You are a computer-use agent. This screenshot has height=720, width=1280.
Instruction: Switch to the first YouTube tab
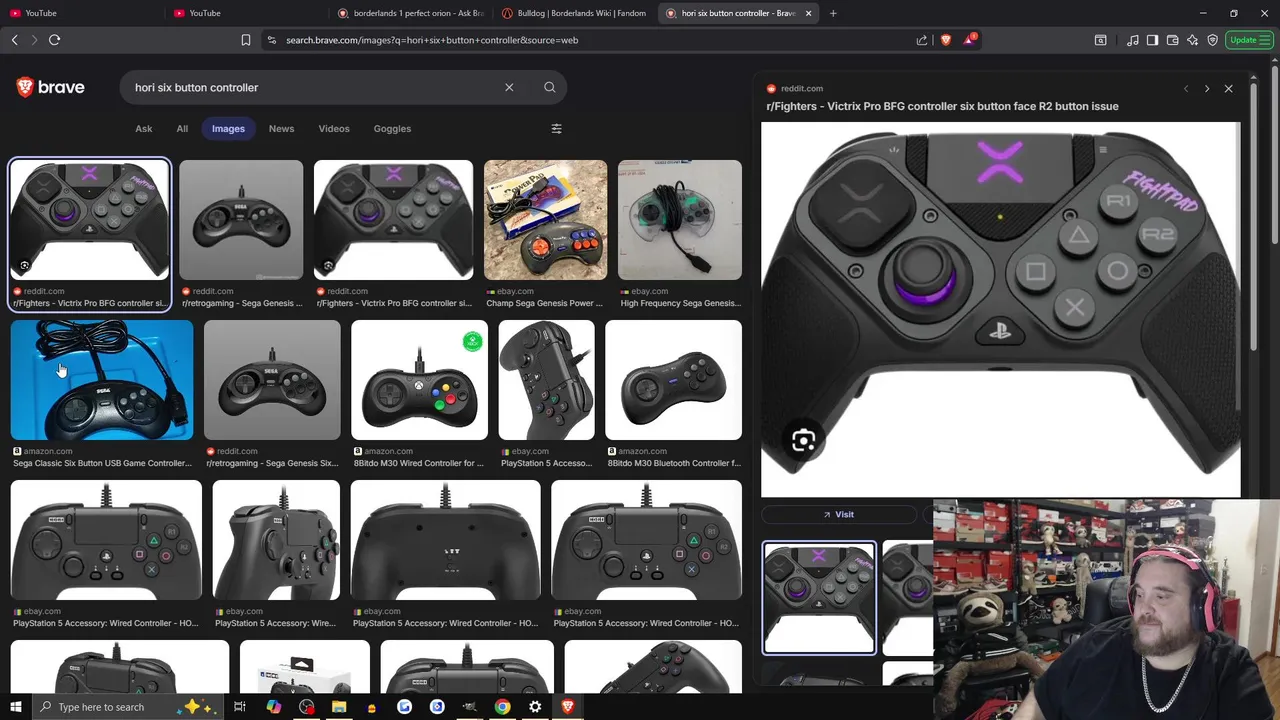coord(82,13)
